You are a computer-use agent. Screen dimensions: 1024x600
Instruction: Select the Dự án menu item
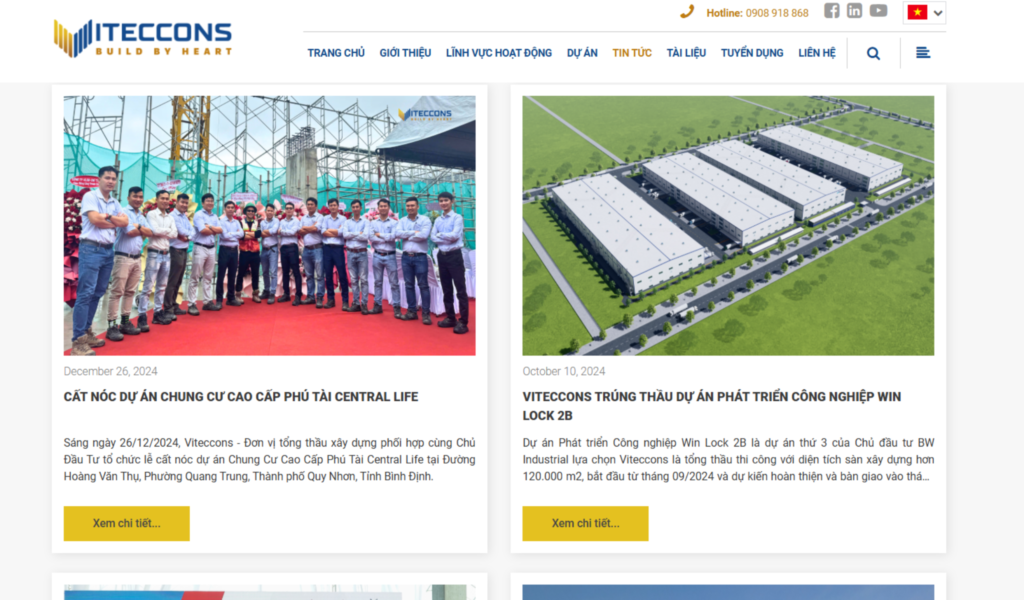582,53
